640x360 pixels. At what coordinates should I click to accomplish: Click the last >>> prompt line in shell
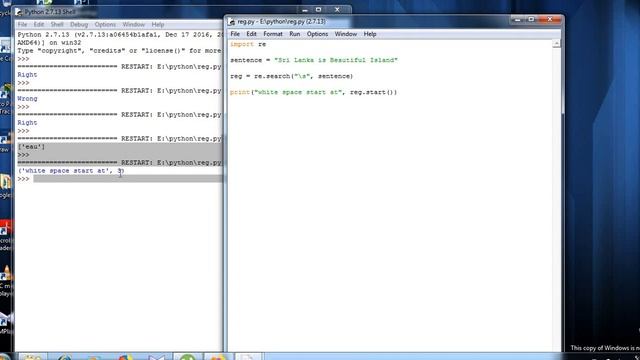pos(23,179)
